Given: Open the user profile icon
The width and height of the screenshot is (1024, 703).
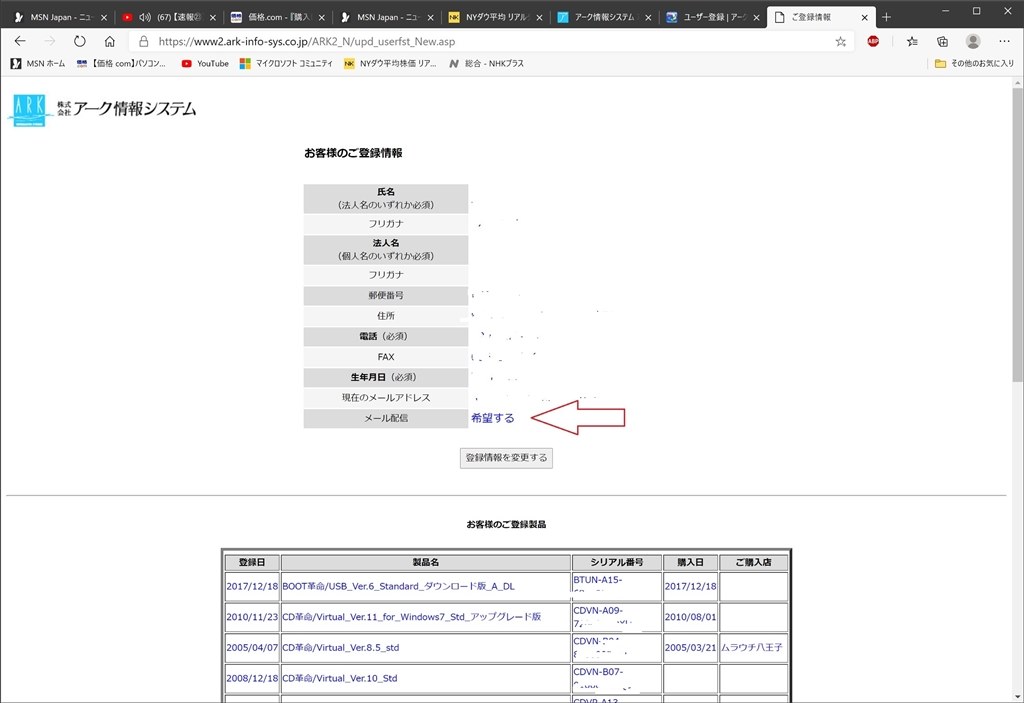Looking at the screenshot, I should point(973,41).
